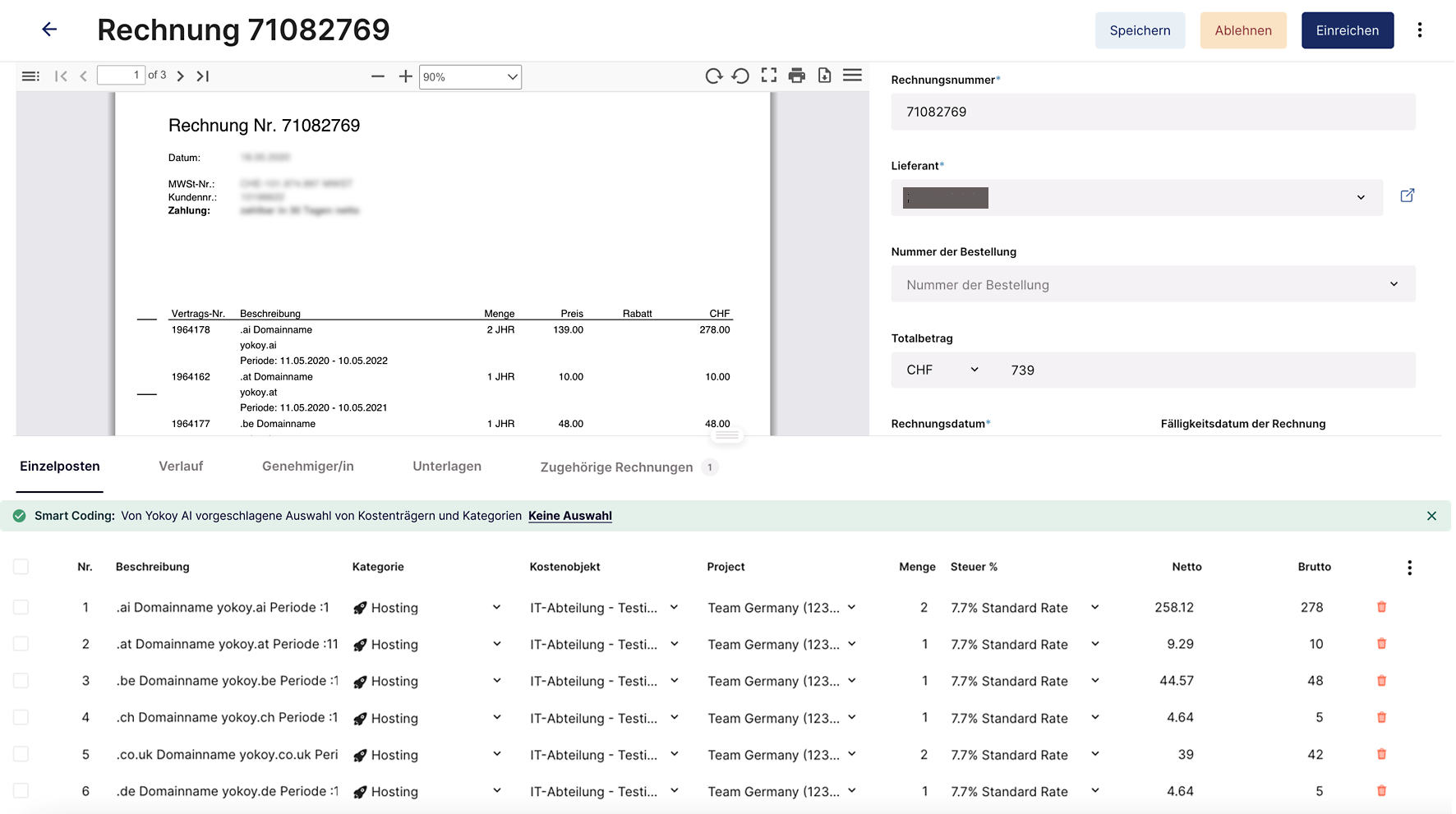Viewport: 1456px width, 814px height.
Task: Delete line item 3 with trash icon
Action: [x=1381, y=681]
